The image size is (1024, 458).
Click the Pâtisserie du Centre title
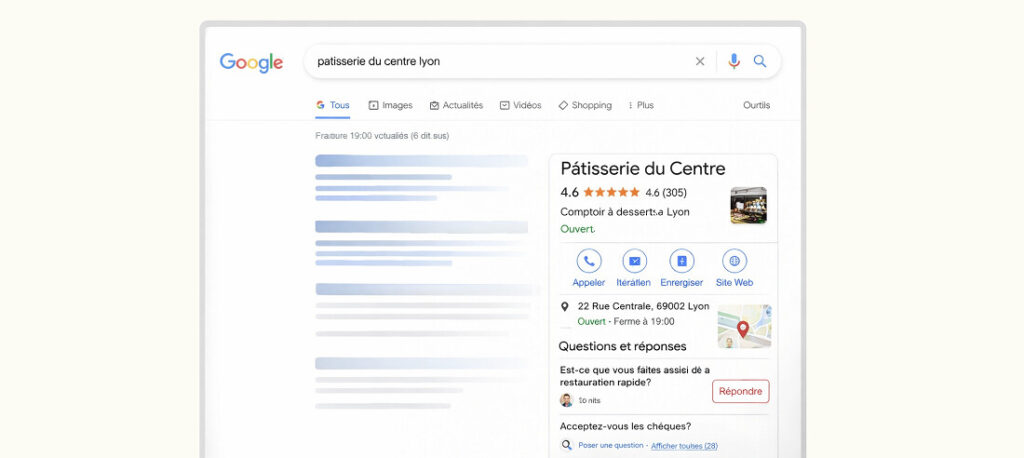pyautogui.click(x=643, y=169)
